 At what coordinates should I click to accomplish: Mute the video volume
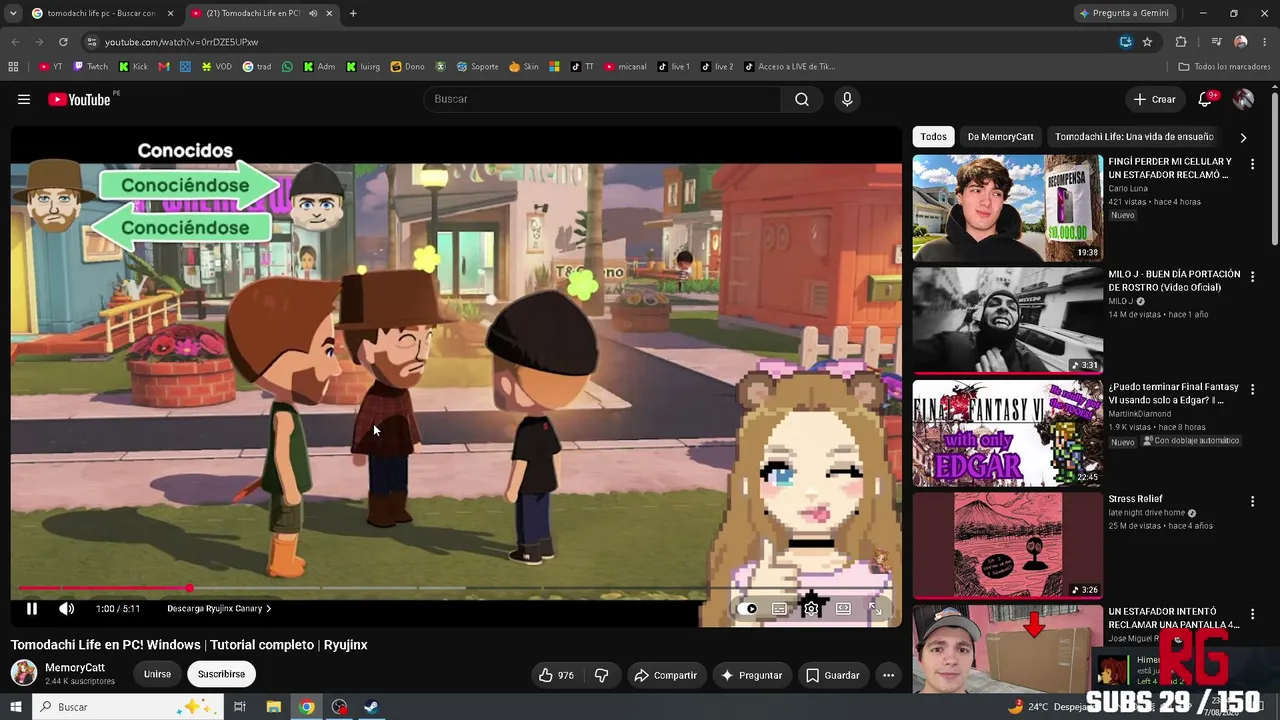pos(66,608)
